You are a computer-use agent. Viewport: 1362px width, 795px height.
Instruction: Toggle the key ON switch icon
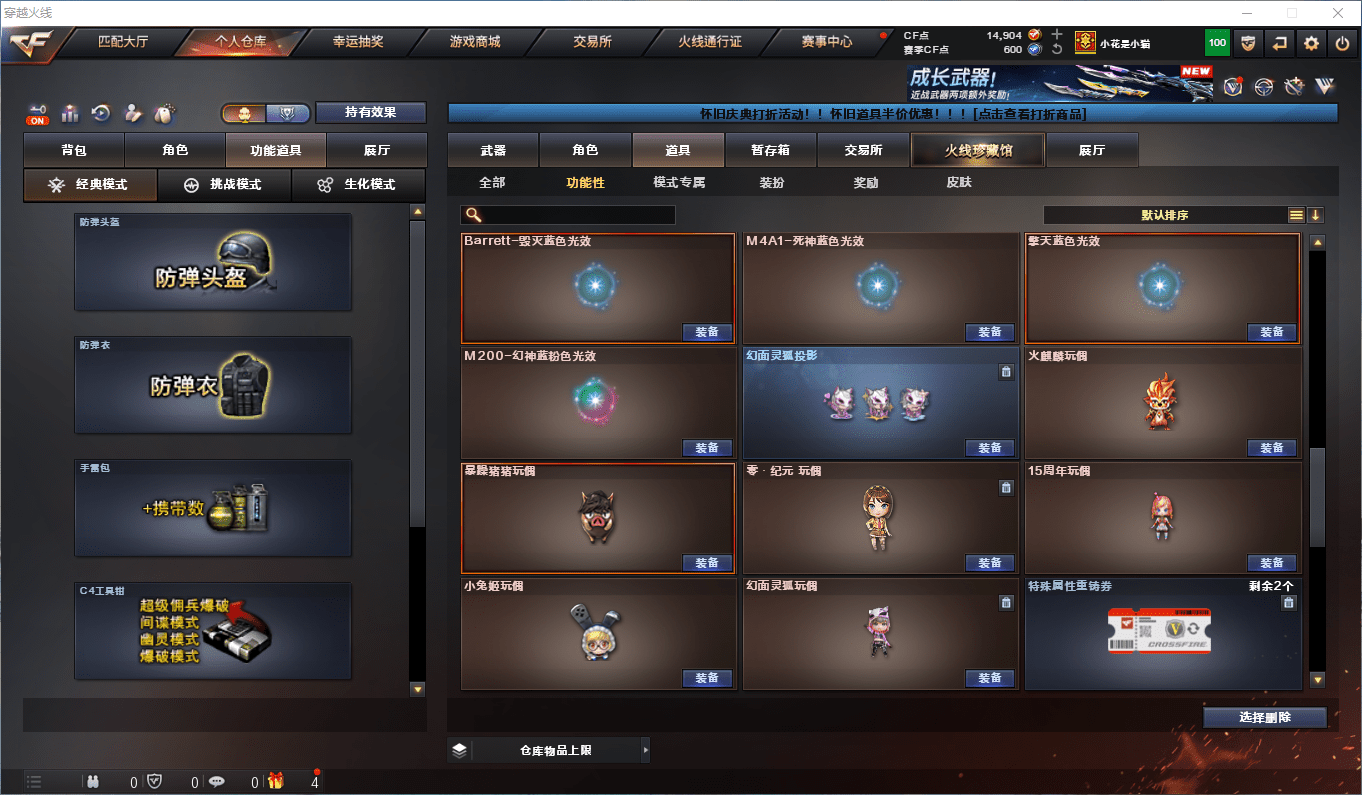(x=38, y=114)
